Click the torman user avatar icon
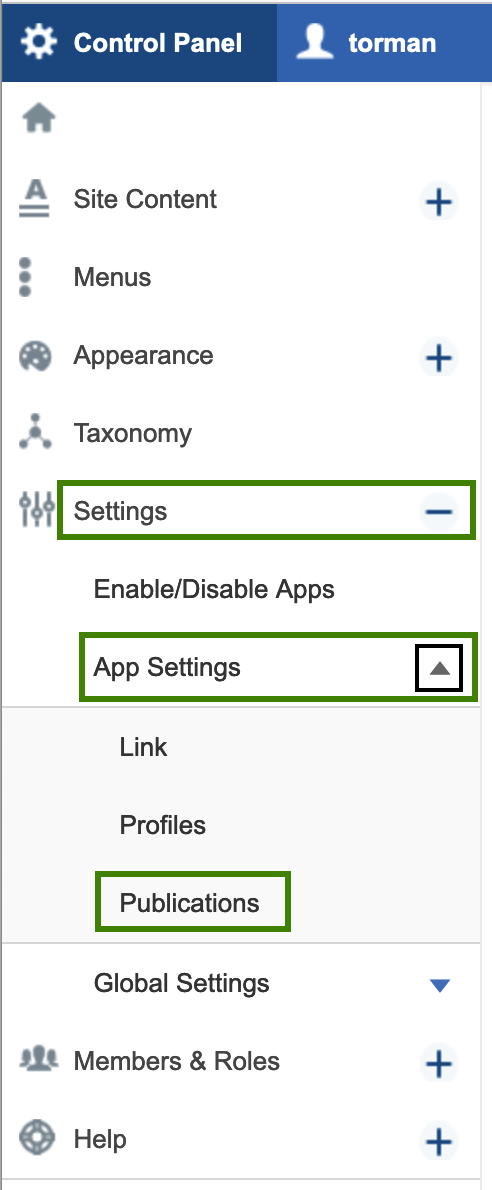492x1190 pixels. pos(315,42)
